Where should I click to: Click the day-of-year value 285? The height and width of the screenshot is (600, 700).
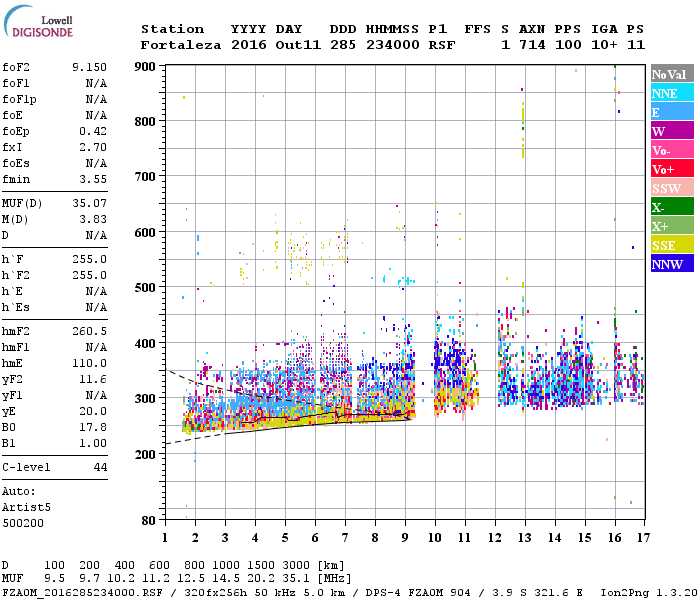343,45
